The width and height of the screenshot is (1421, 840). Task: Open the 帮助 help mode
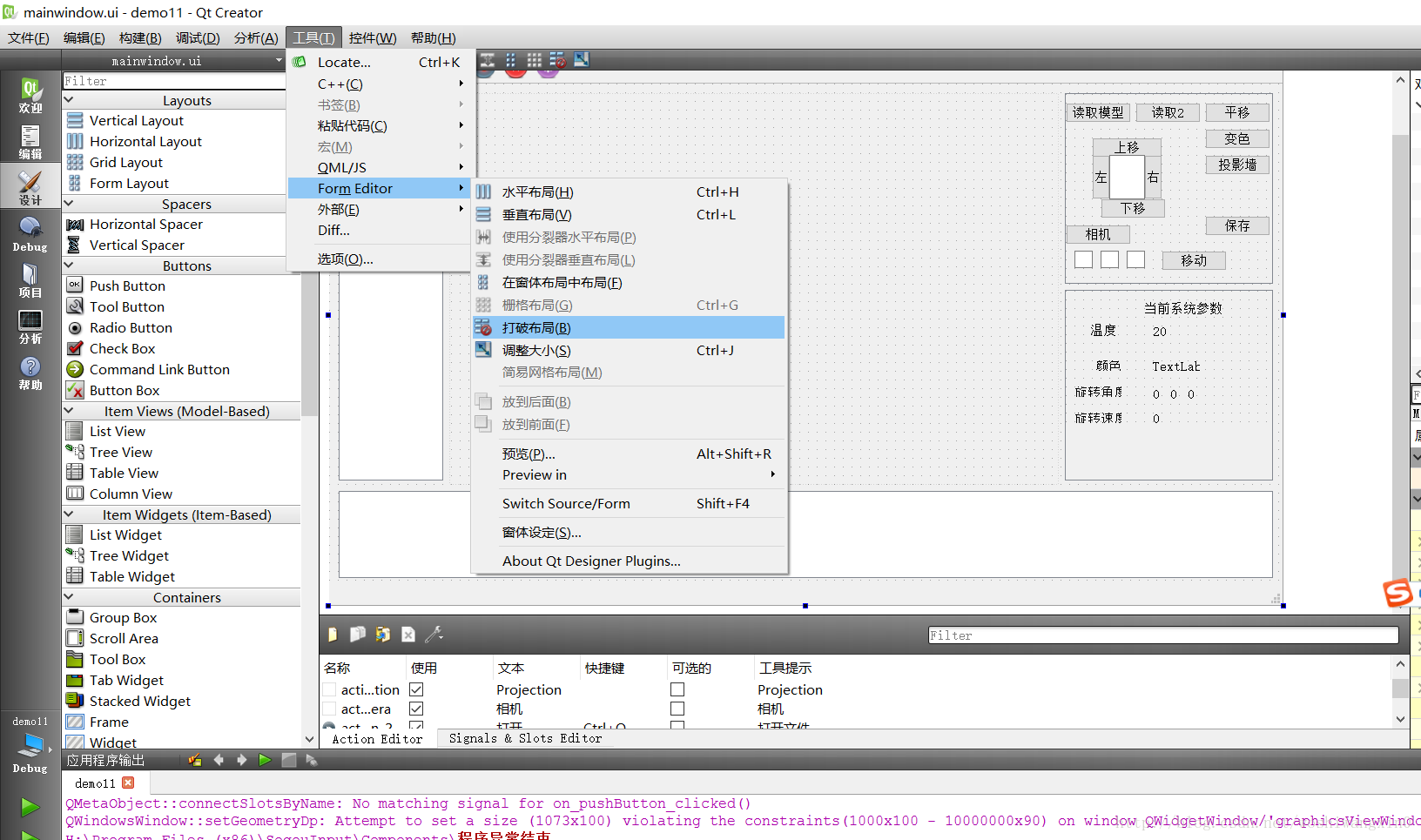[30, 373]
